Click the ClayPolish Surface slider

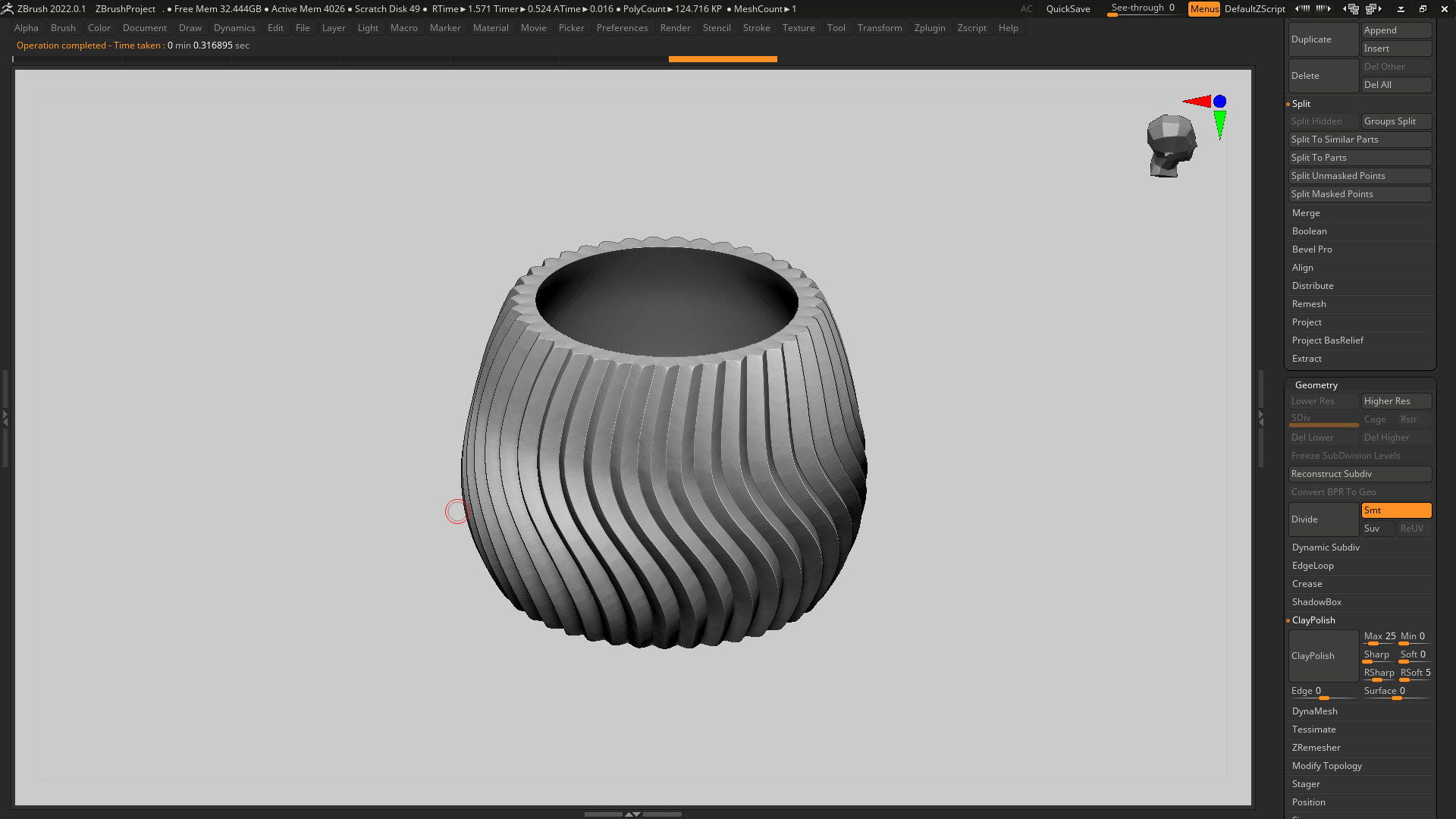pos(1396,692)
